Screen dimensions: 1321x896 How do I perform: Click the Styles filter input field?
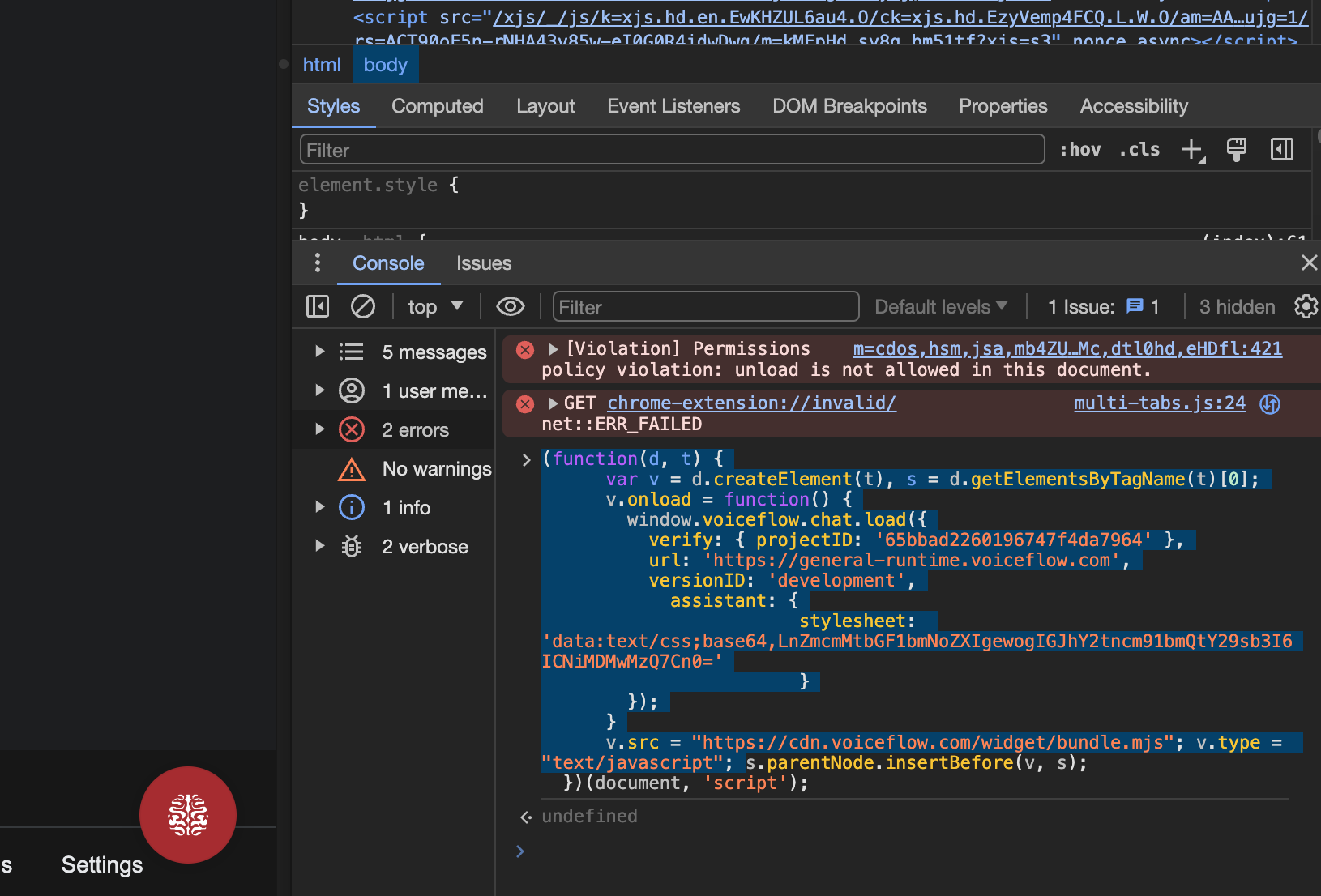coord(672,150)
